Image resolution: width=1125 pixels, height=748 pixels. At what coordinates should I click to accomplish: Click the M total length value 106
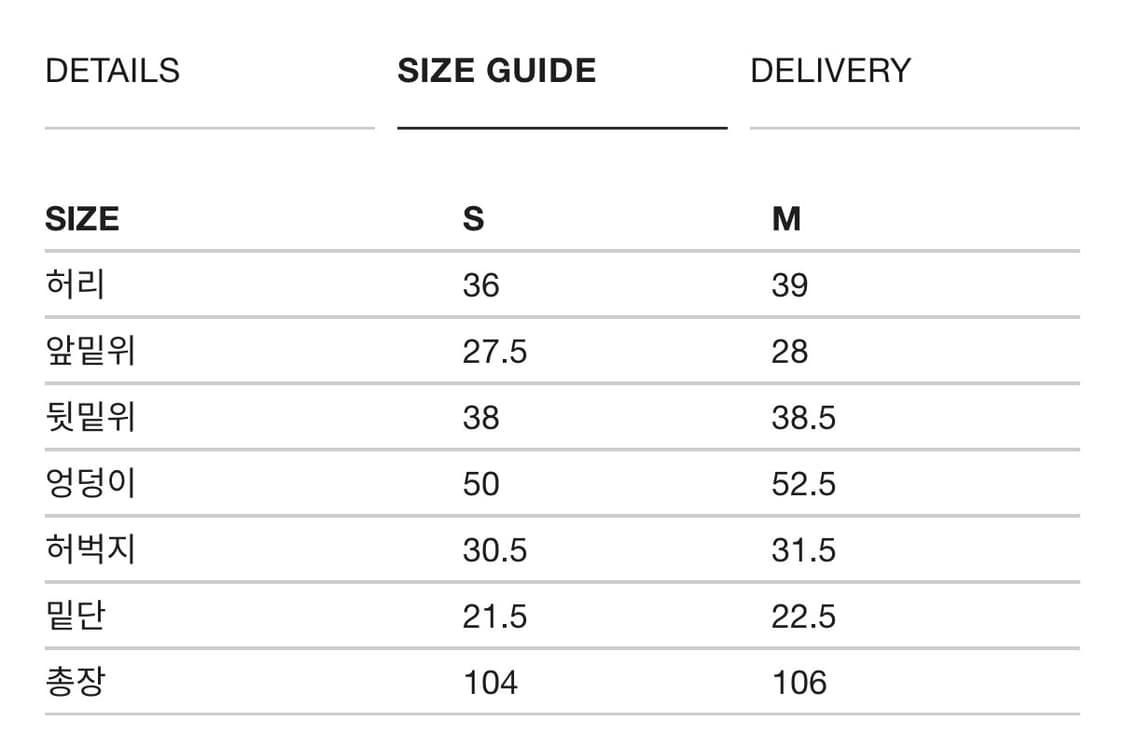pyautogui.click(x=799, y=683)
